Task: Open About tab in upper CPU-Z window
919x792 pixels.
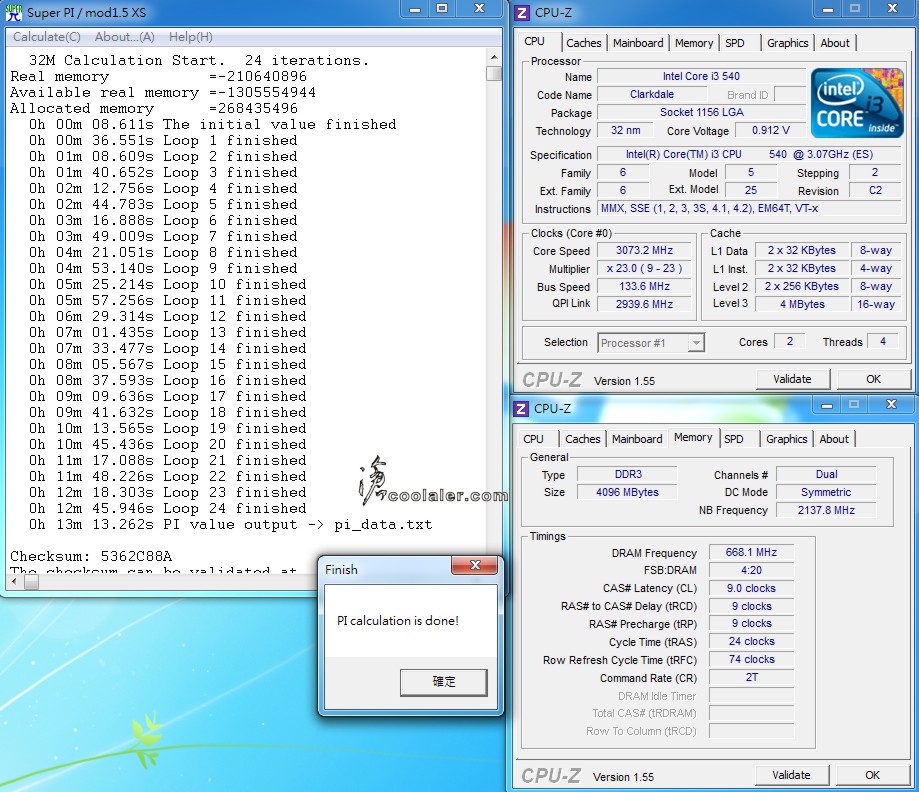Action: pyautogui.click(x=835, y=43)
